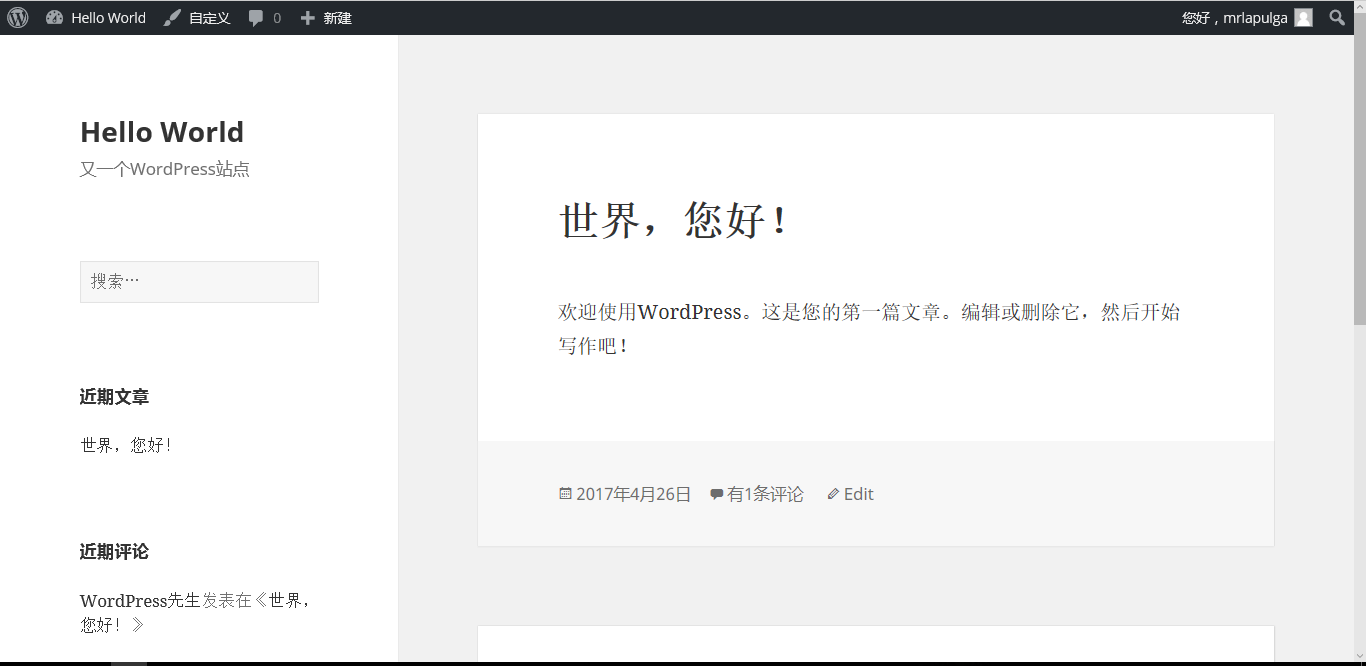Click the comment count 0 in admin bar

pyautogui.click(x=277, y=18)
